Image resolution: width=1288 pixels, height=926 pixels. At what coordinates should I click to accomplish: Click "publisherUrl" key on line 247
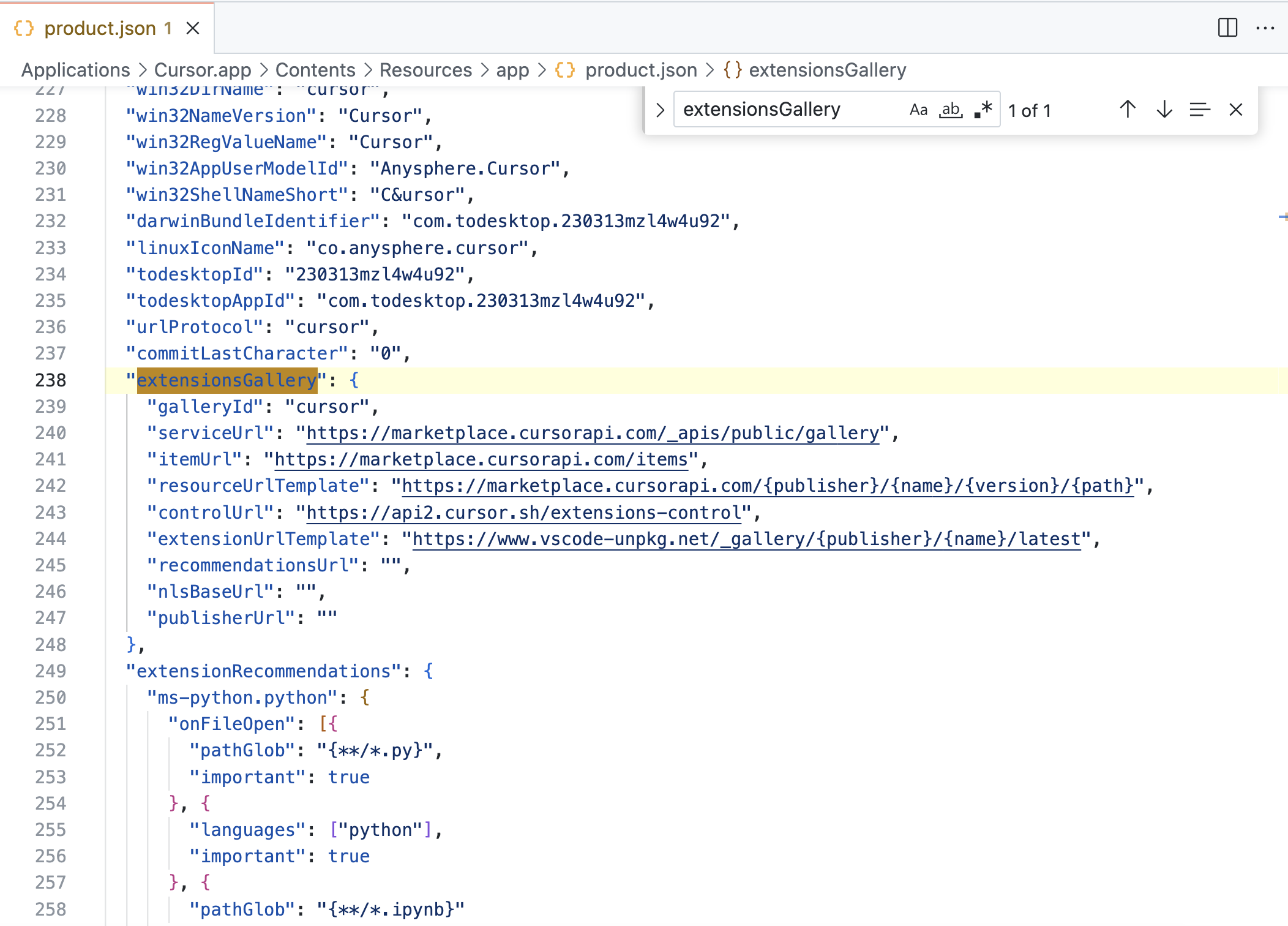pyautogui.click(x=222, y=618)
